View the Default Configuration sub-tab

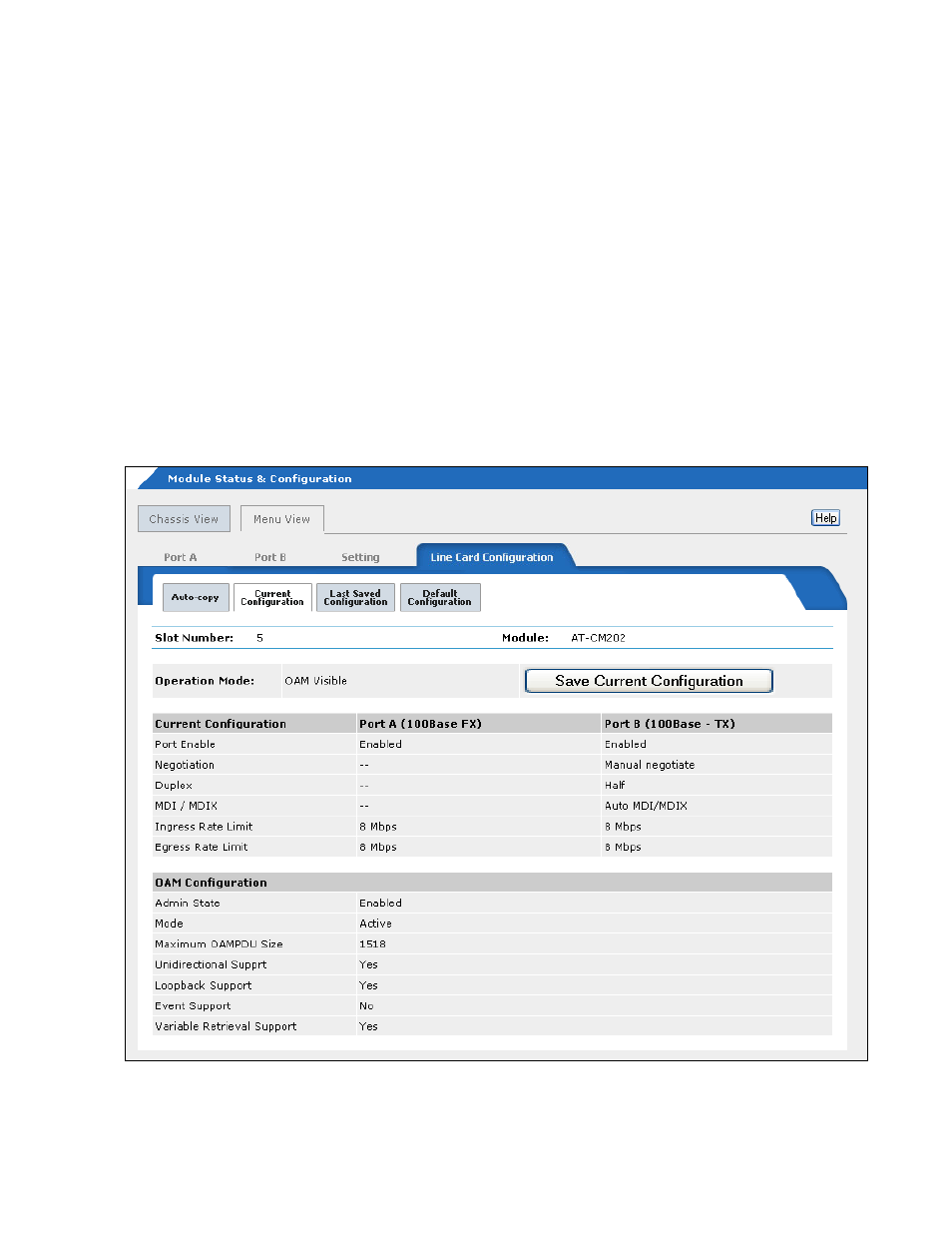(x=439, y=597)
